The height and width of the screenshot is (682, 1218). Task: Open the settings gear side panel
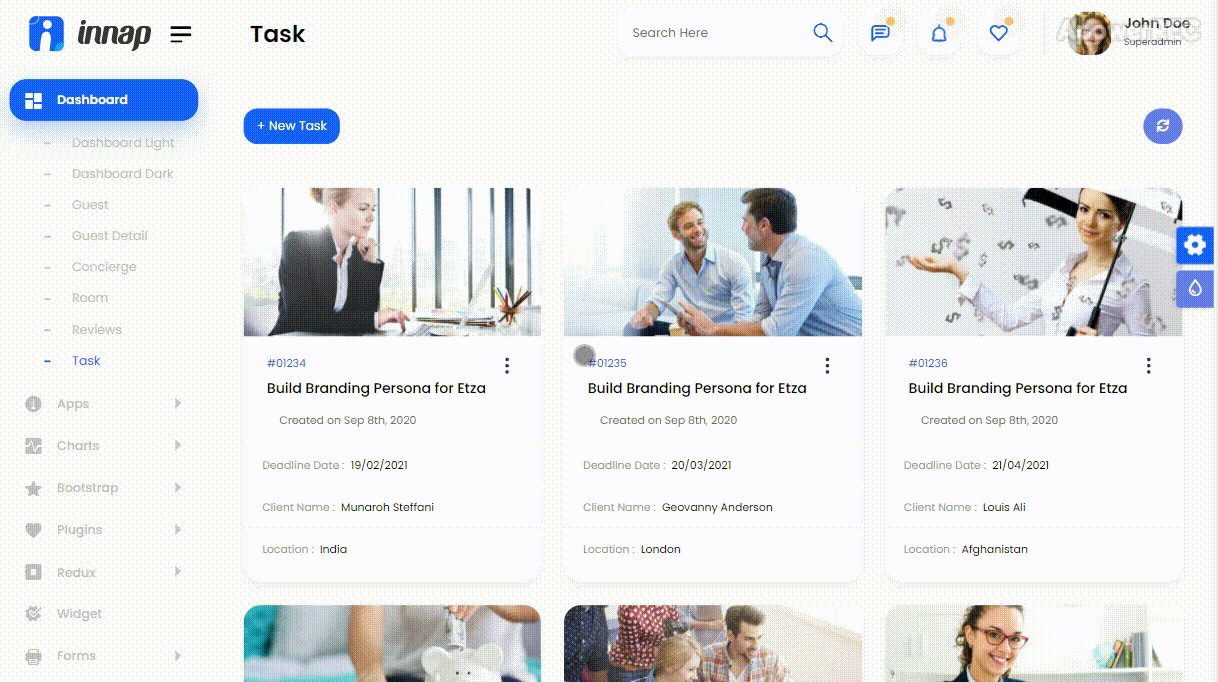(1195, 245)
